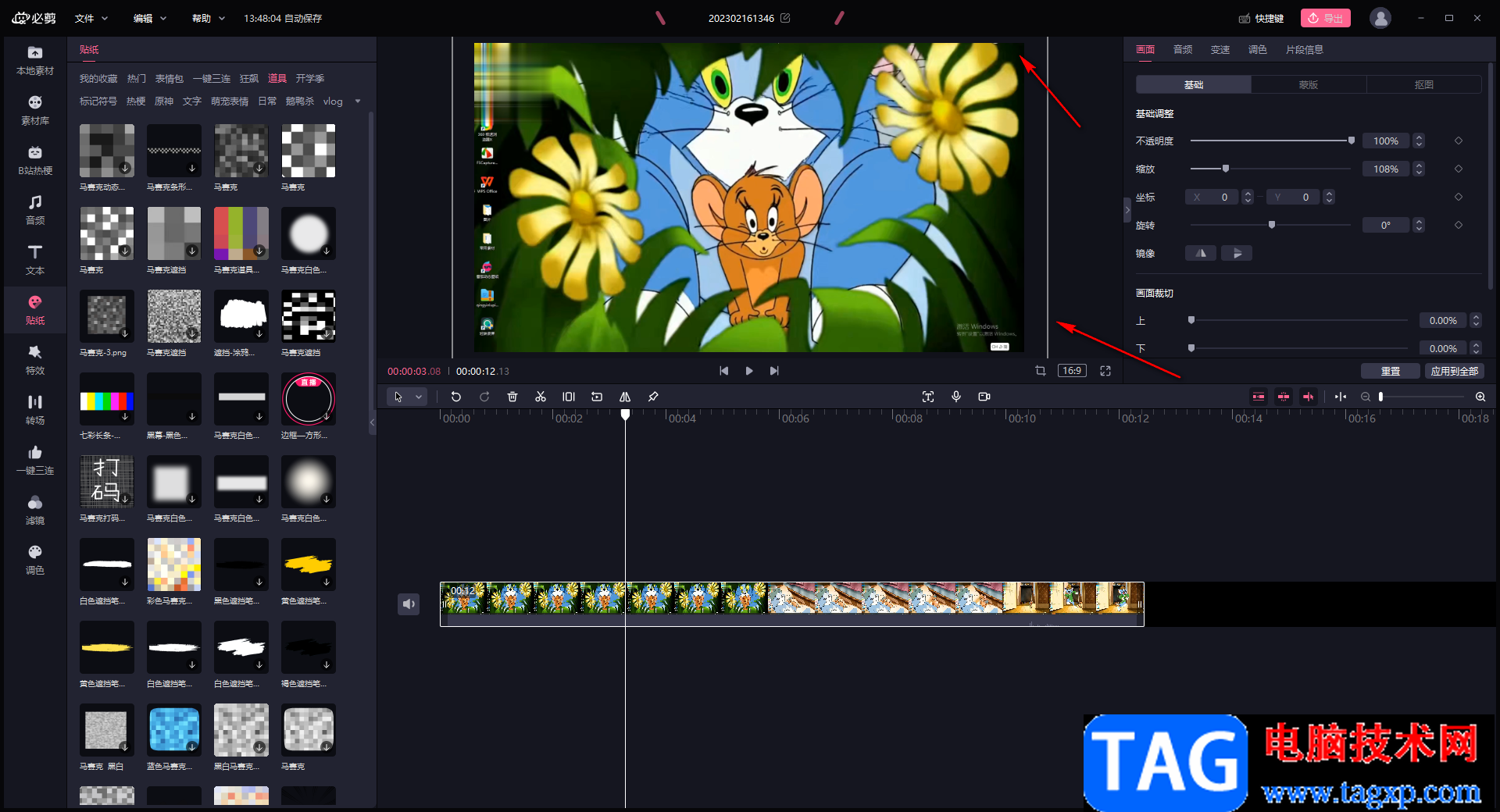This screenshot has height=812, width=1500.
Task: Toggle the keyframe diamond for 不透明度
Action: click(1459, 141)
